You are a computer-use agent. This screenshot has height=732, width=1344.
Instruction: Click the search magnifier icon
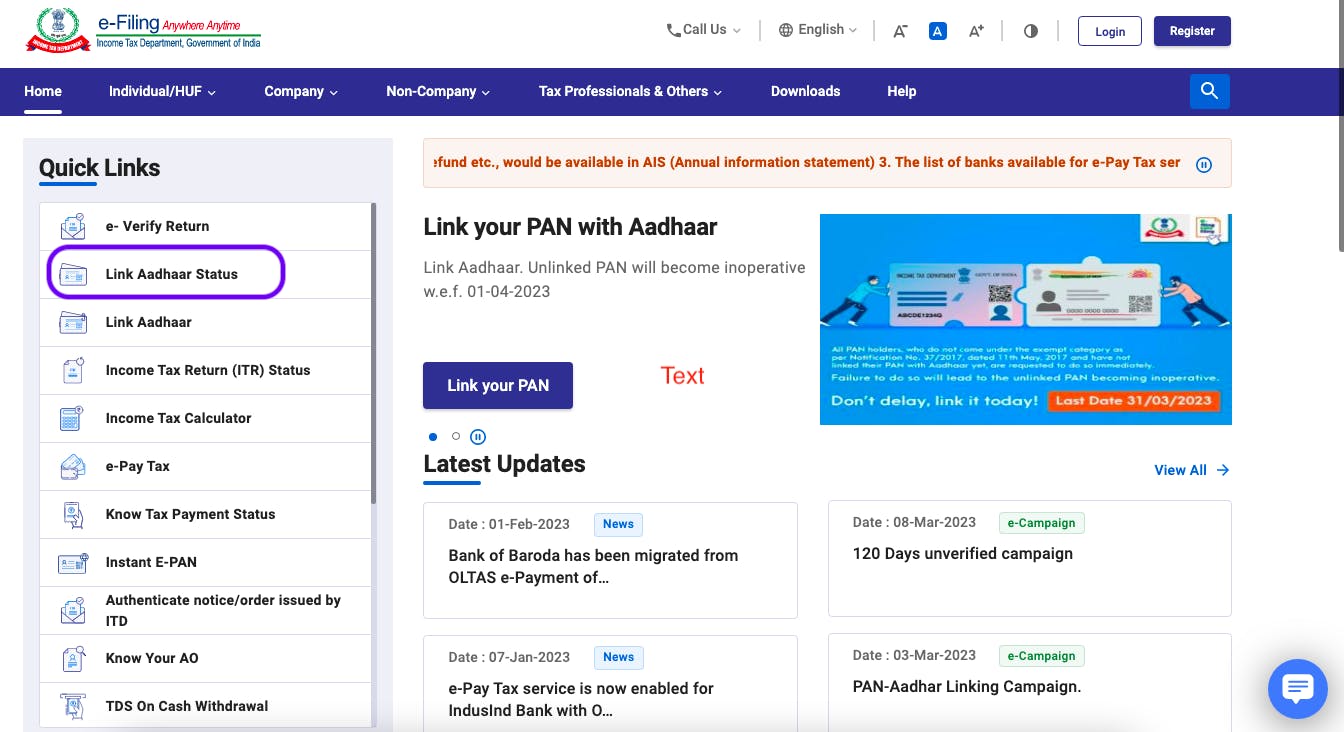coord(1209,91)
